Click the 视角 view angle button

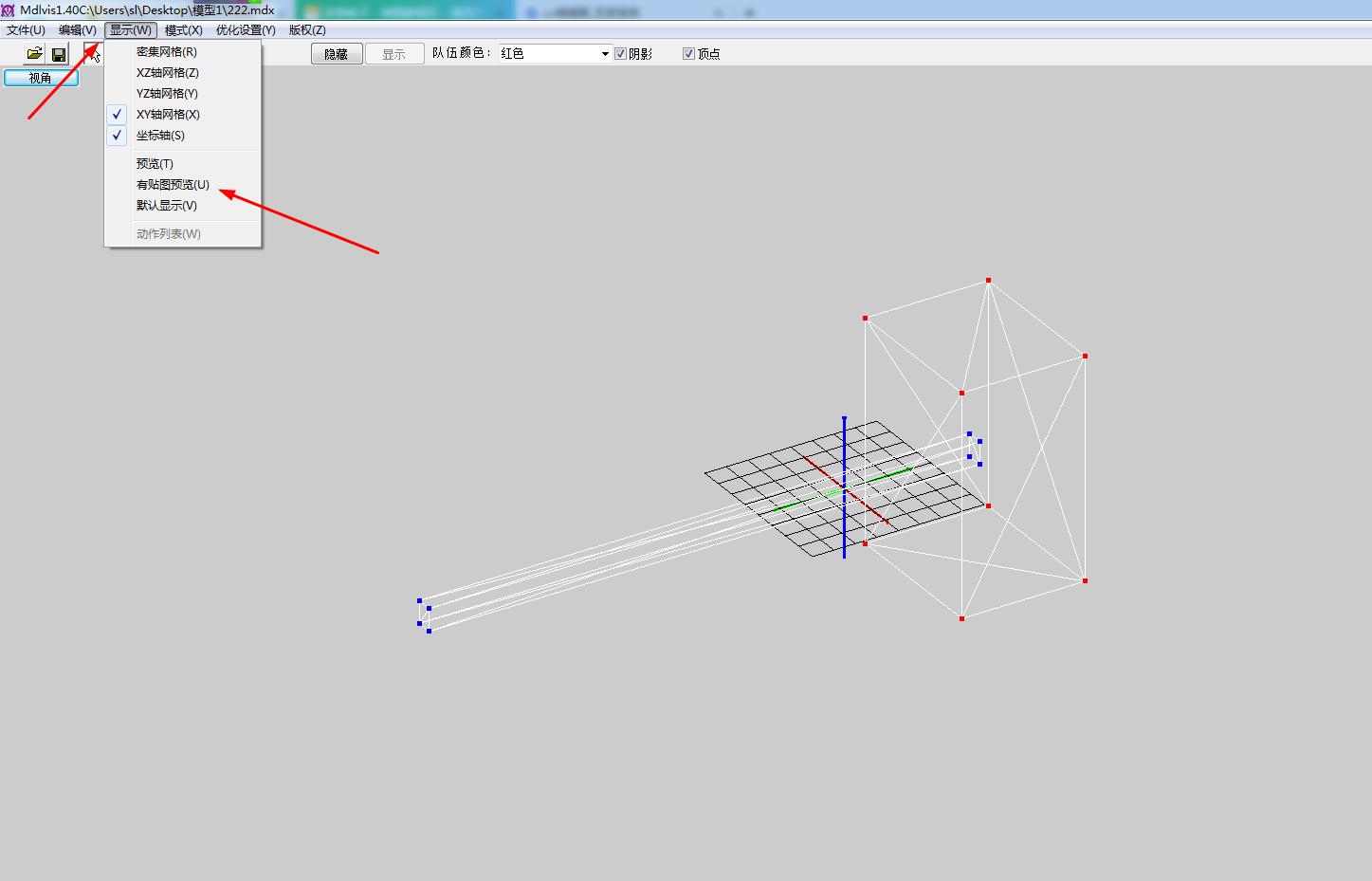[x=41, y=78]
